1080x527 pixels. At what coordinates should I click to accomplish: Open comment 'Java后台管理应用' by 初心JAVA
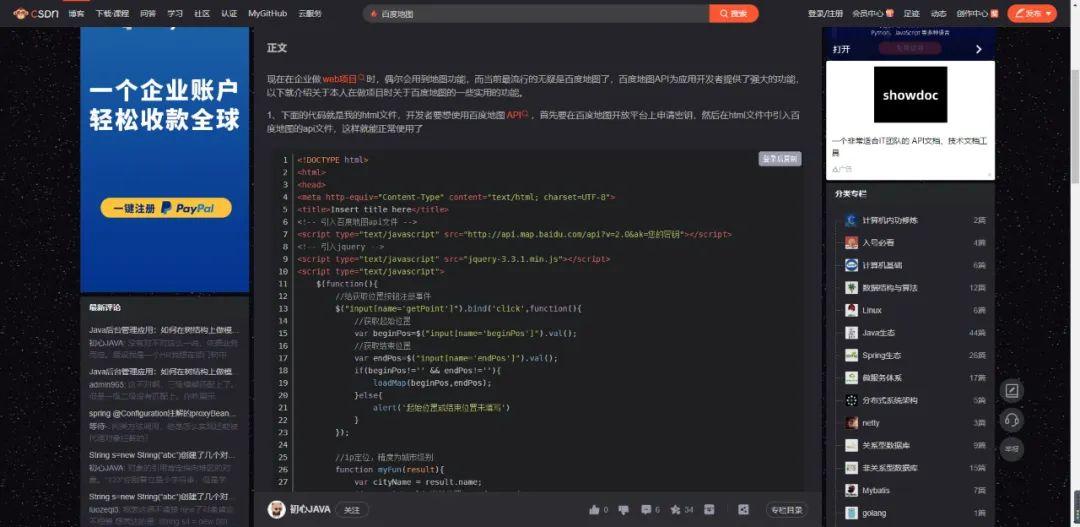click(x=164, y=330)
